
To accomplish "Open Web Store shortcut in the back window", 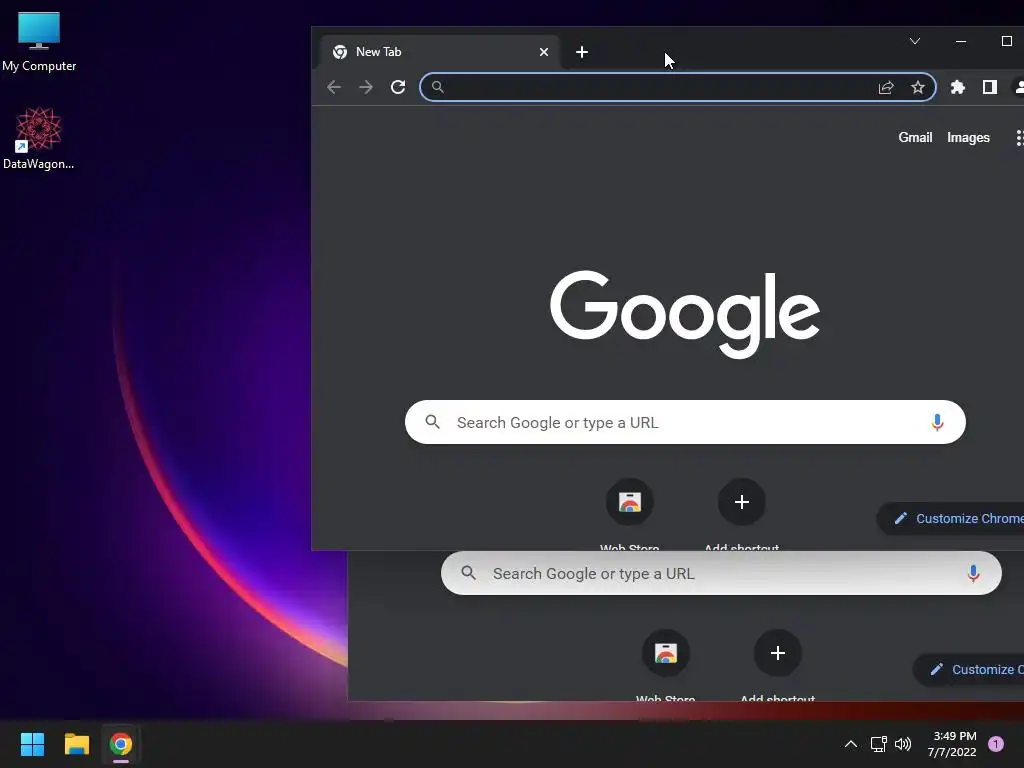I will 665,653.
